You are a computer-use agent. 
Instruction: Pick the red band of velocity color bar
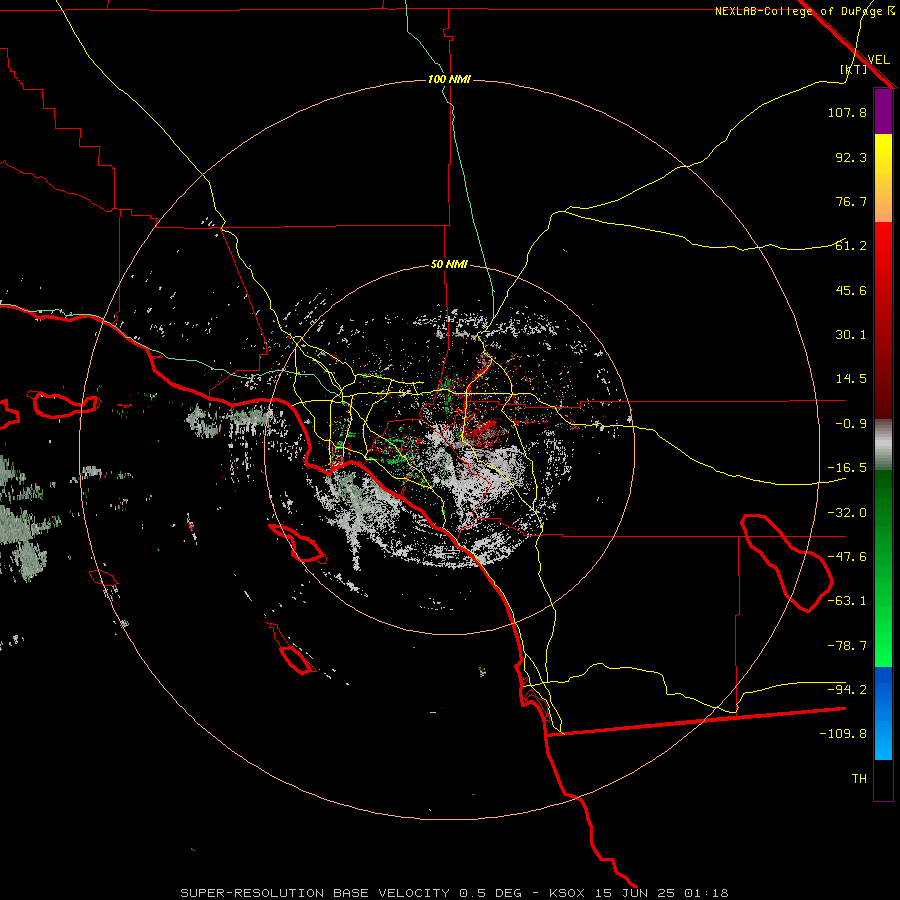click(x=883, y=320)
